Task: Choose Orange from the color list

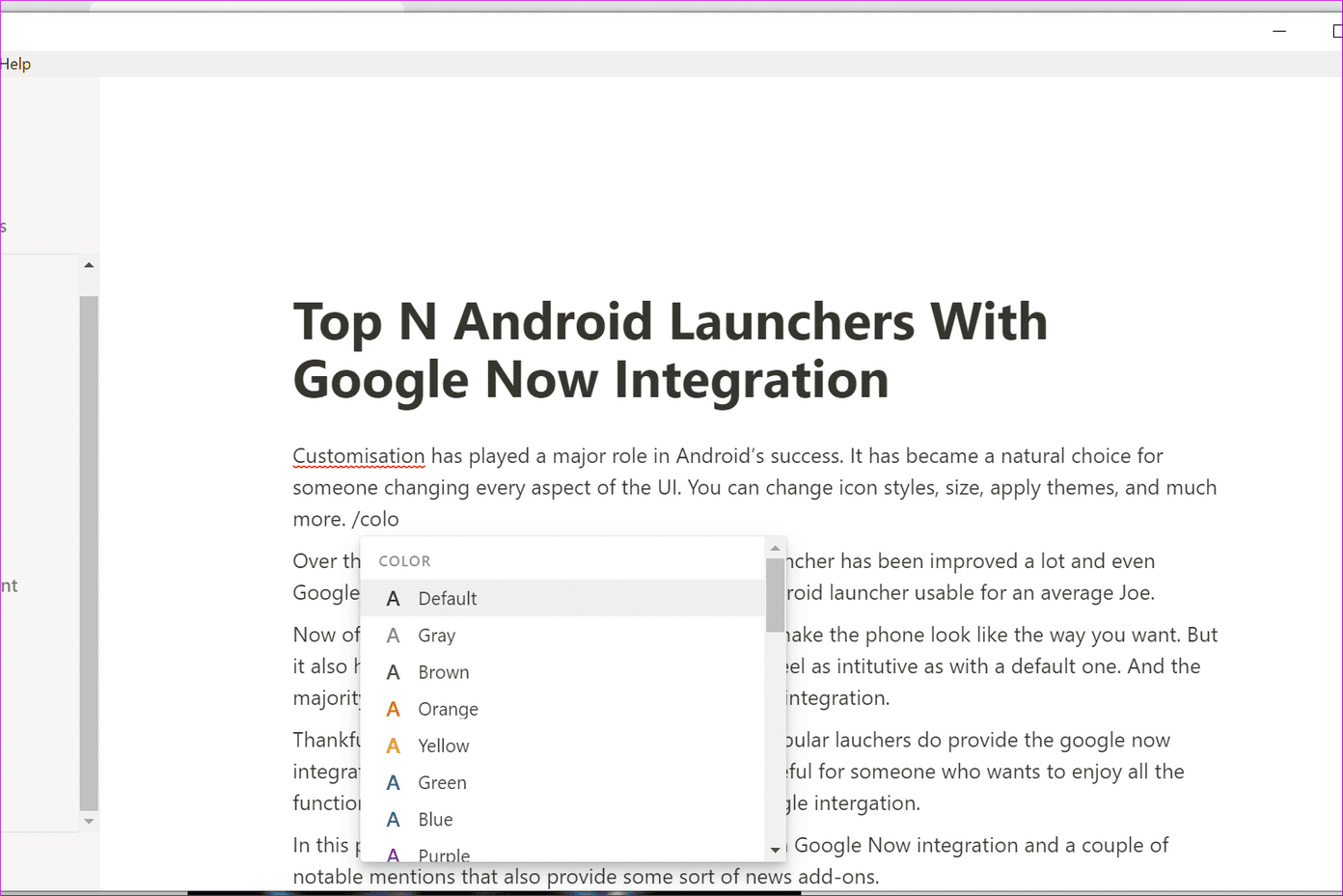Action: (x=562, y=709)
